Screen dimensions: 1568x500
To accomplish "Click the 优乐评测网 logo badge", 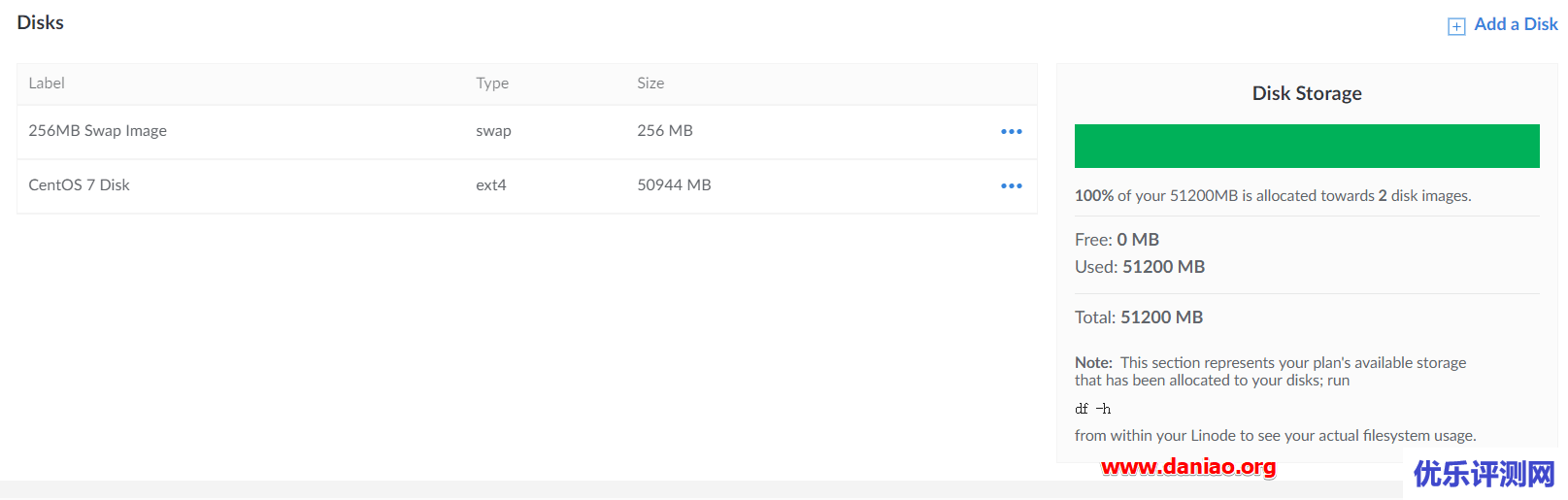I will (x=1485, y=474).
